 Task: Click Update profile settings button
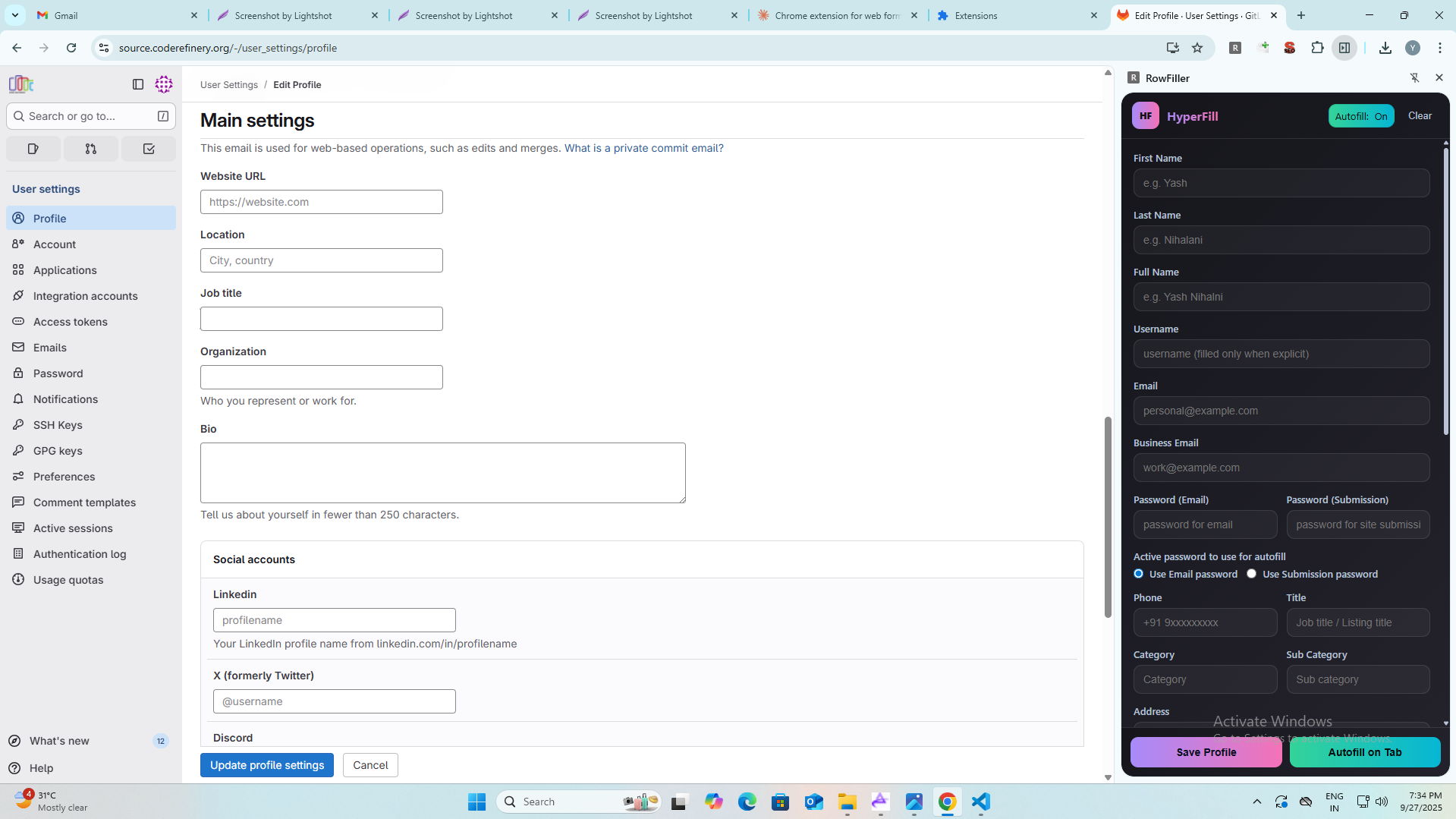pos(267,765)
